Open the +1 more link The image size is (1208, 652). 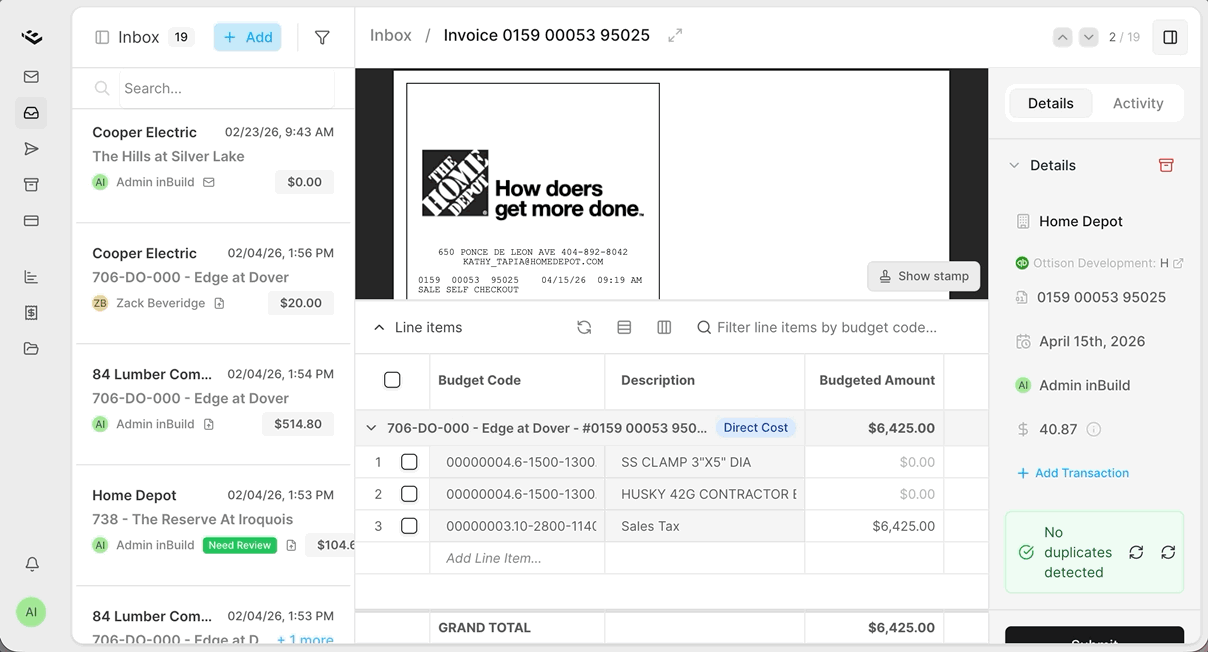tap(305, 640)
